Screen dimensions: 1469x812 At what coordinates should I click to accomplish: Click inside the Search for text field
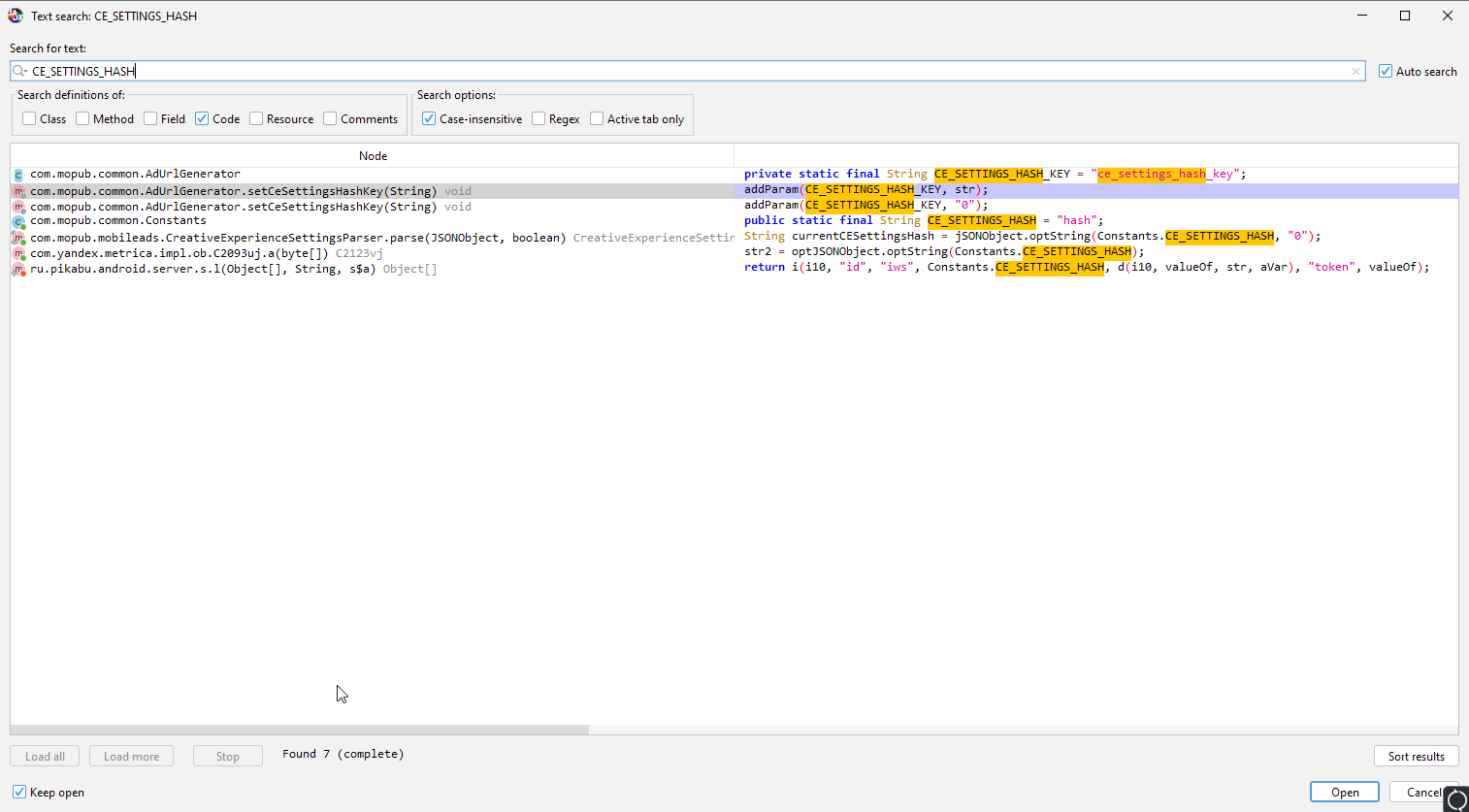click(679, 71)
